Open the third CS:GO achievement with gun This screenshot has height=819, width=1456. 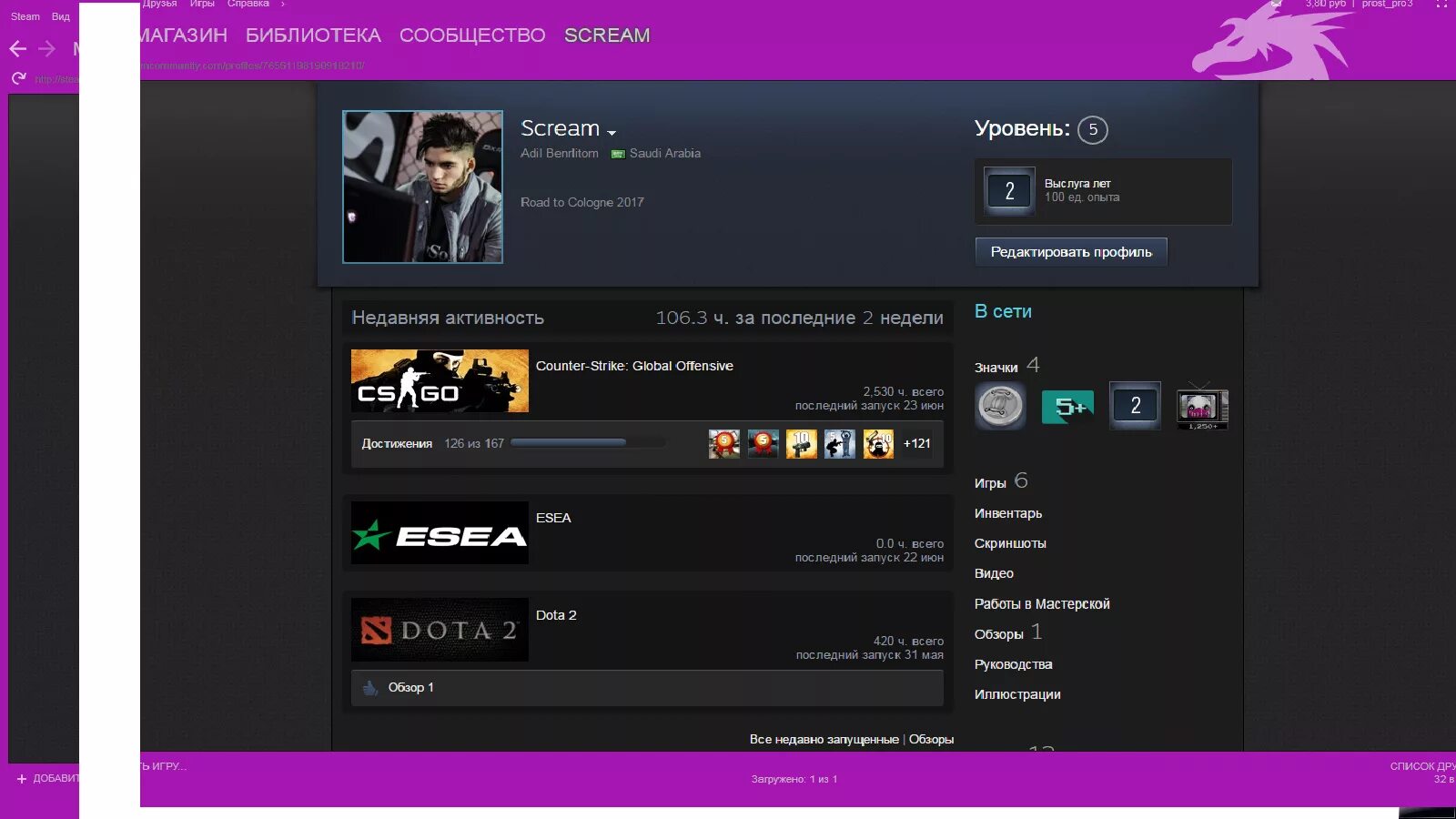coord(801,443)
